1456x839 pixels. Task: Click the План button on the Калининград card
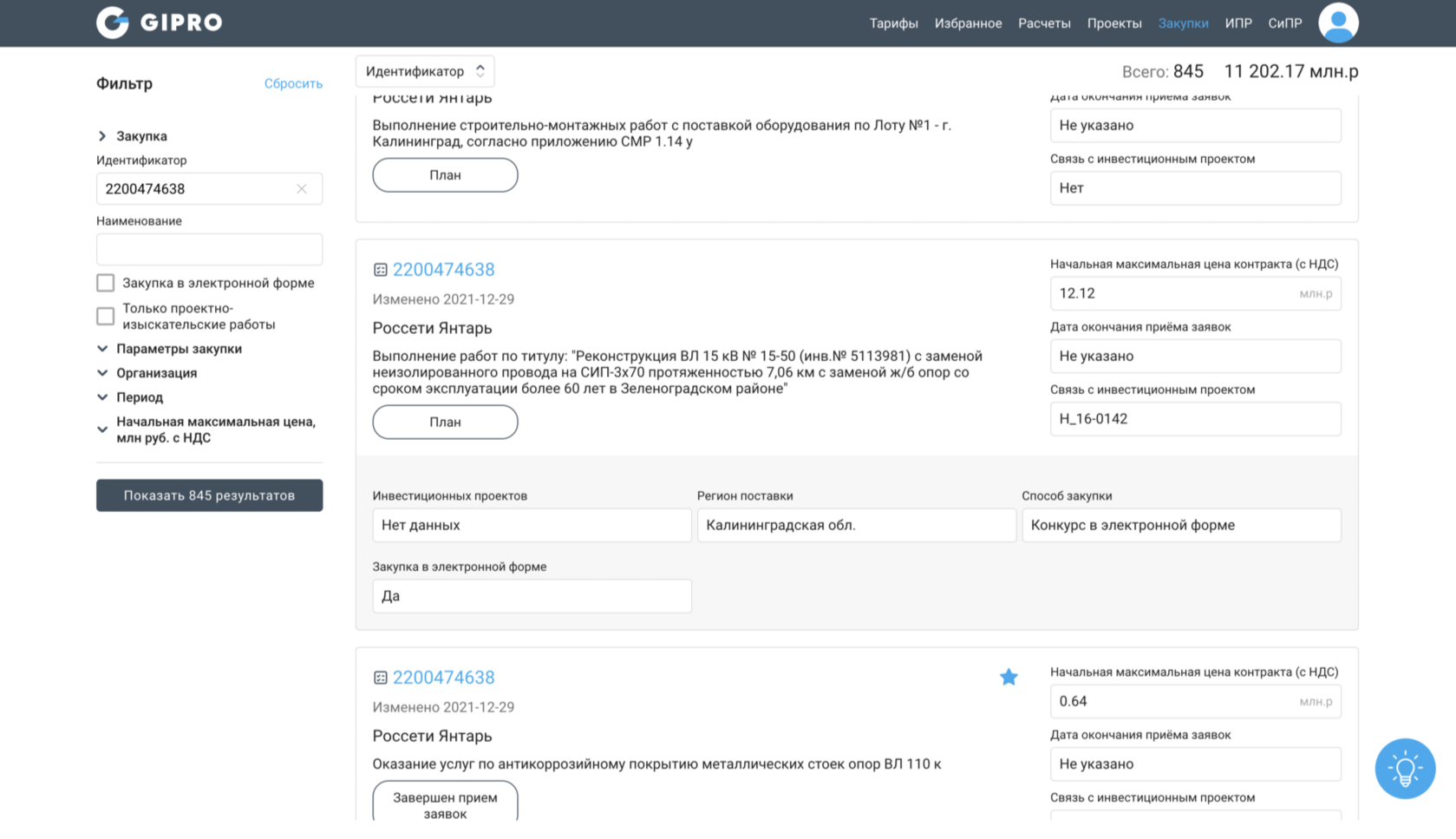pos(445,175)
